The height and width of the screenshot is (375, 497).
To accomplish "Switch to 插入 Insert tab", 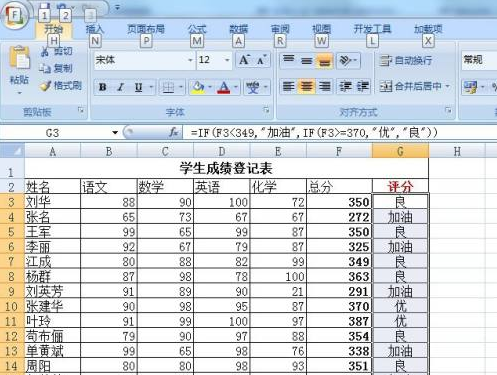I will click(x=95, y=29).
